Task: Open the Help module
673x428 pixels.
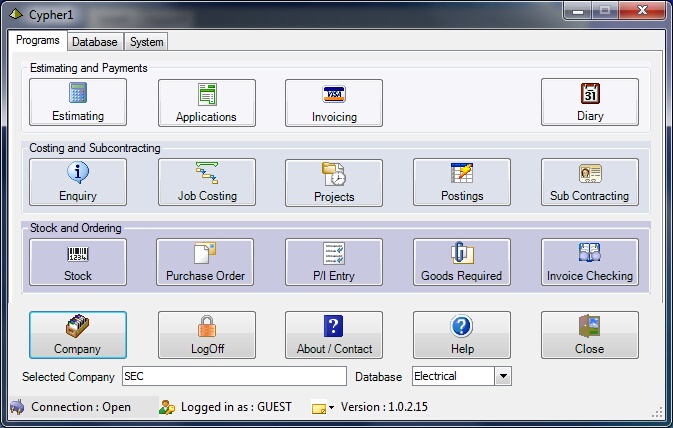Action: point(462,335)
